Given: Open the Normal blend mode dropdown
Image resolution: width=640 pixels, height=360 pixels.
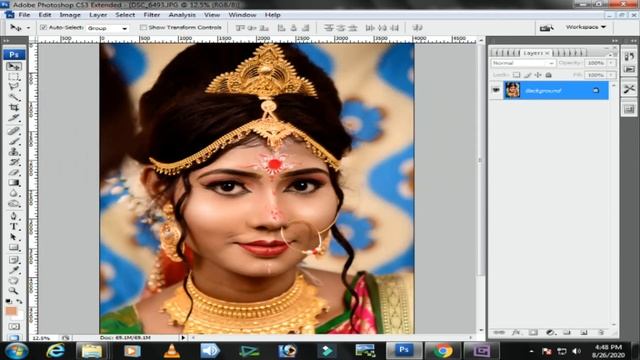Looking at the screenshot, I should pyautogui.click(x=523, y=63).
